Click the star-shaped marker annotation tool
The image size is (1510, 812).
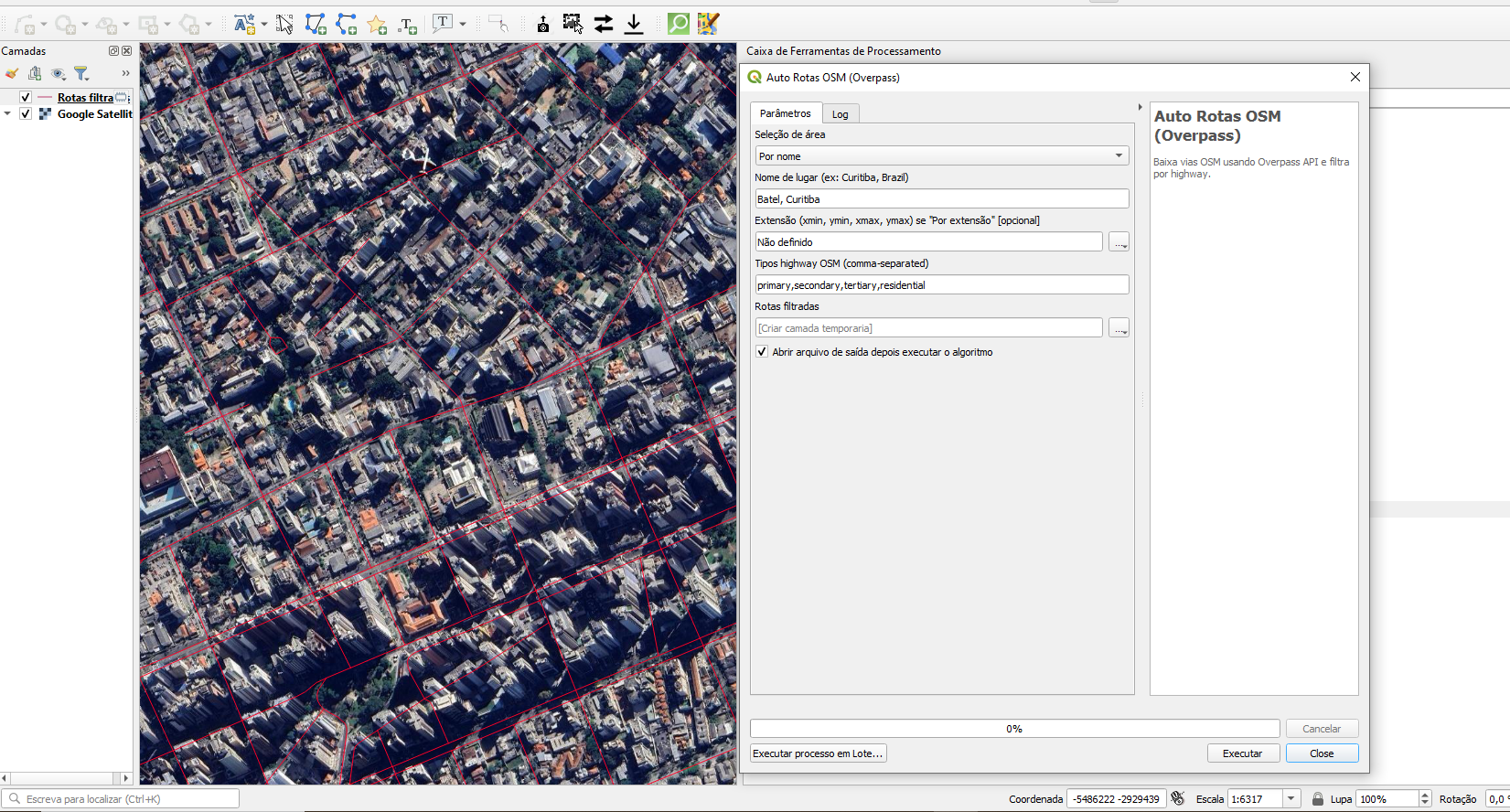pos(377,25)
